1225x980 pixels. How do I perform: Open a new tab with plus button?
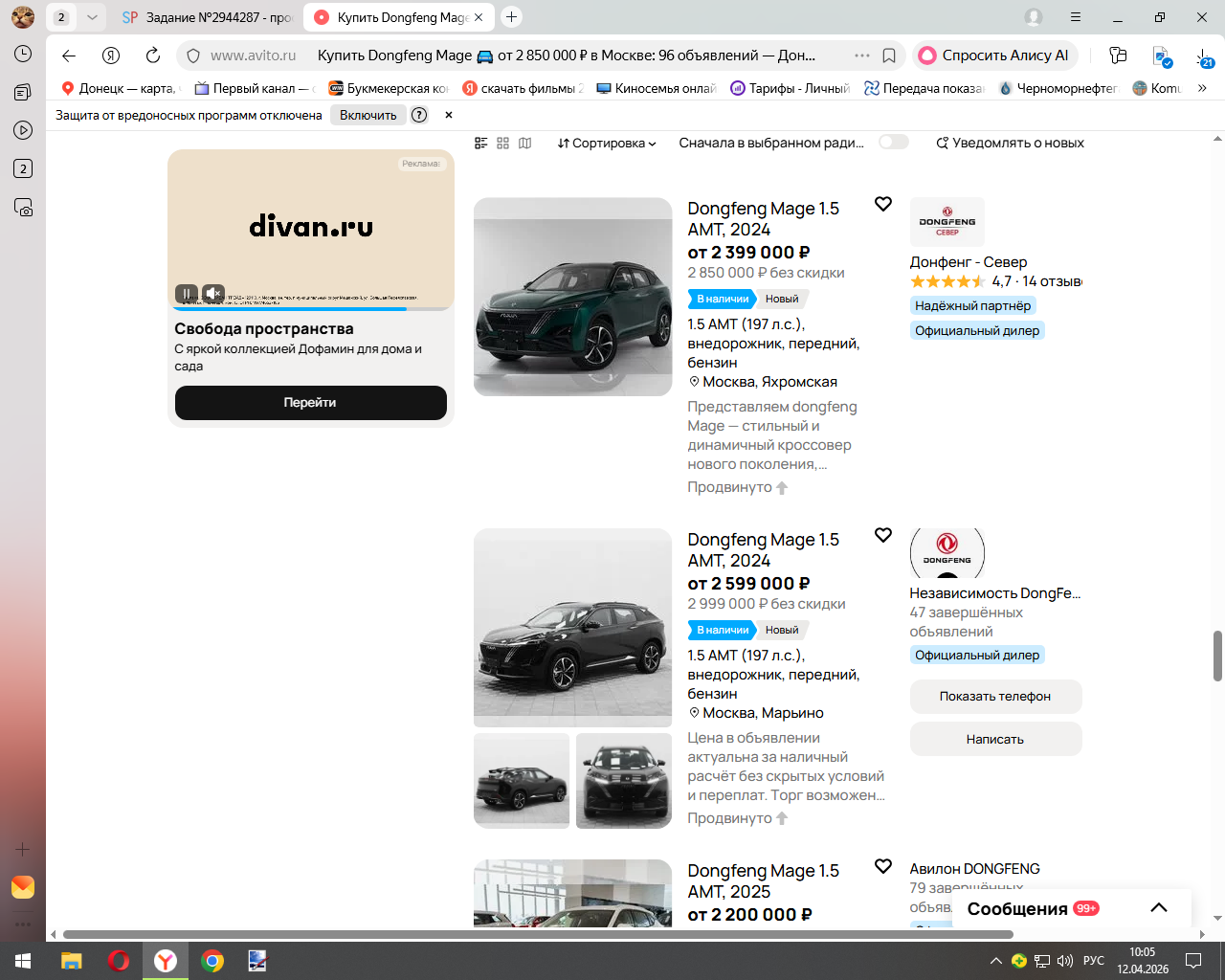(x=512, y=17)
